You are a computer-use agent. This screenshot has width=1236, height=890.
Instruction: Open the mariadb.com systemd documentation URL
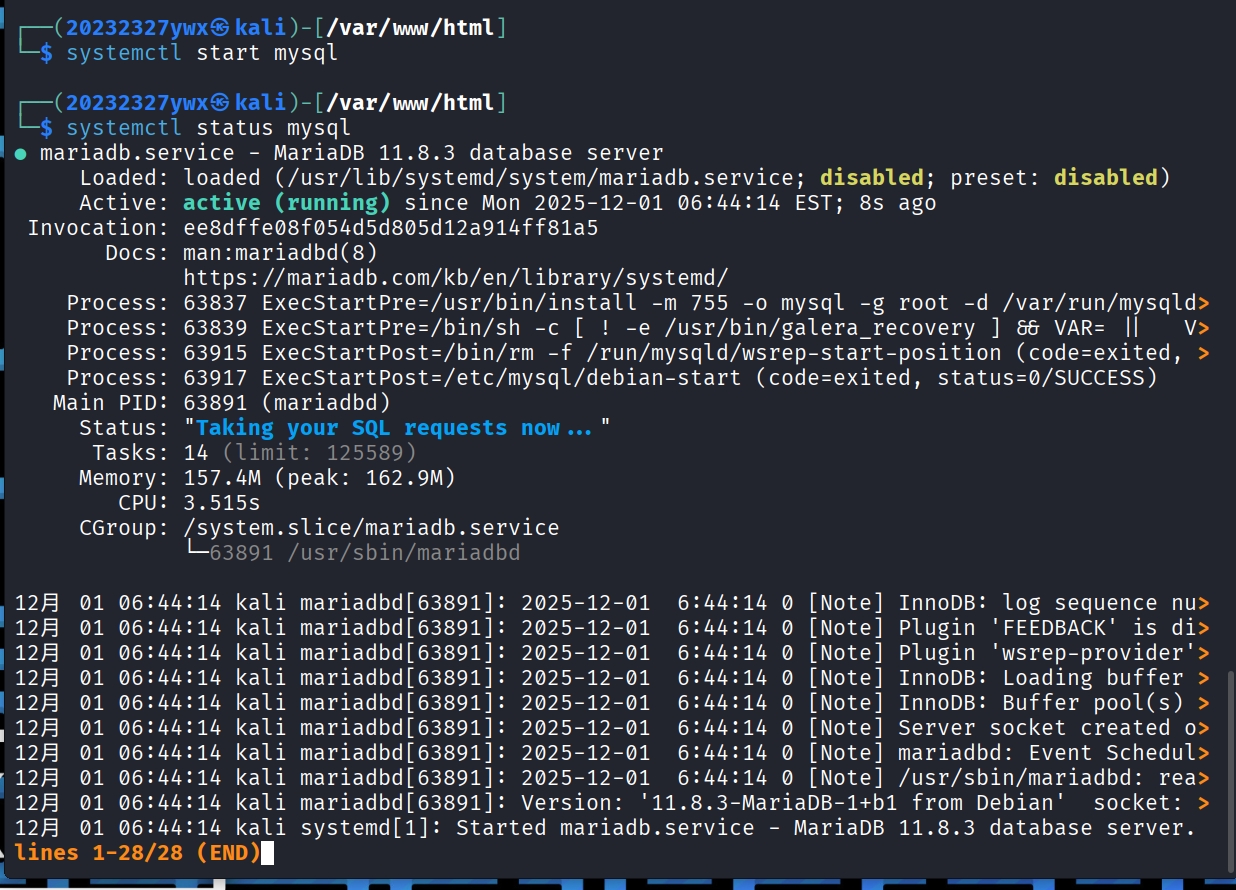tap(456, 278)
